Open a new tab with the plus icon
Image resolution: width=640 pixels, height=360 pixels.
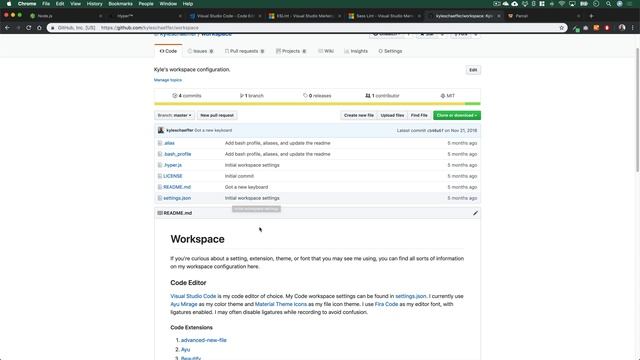(x=591, y=16)
